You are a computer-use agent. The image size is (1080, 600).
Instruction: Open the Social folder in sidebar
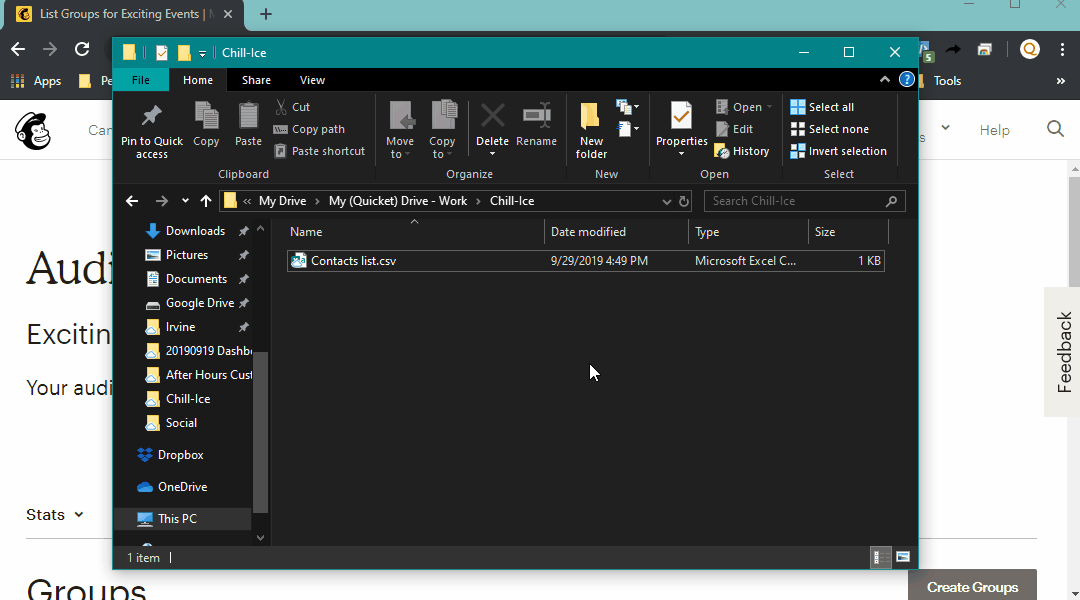pos(181,423)
